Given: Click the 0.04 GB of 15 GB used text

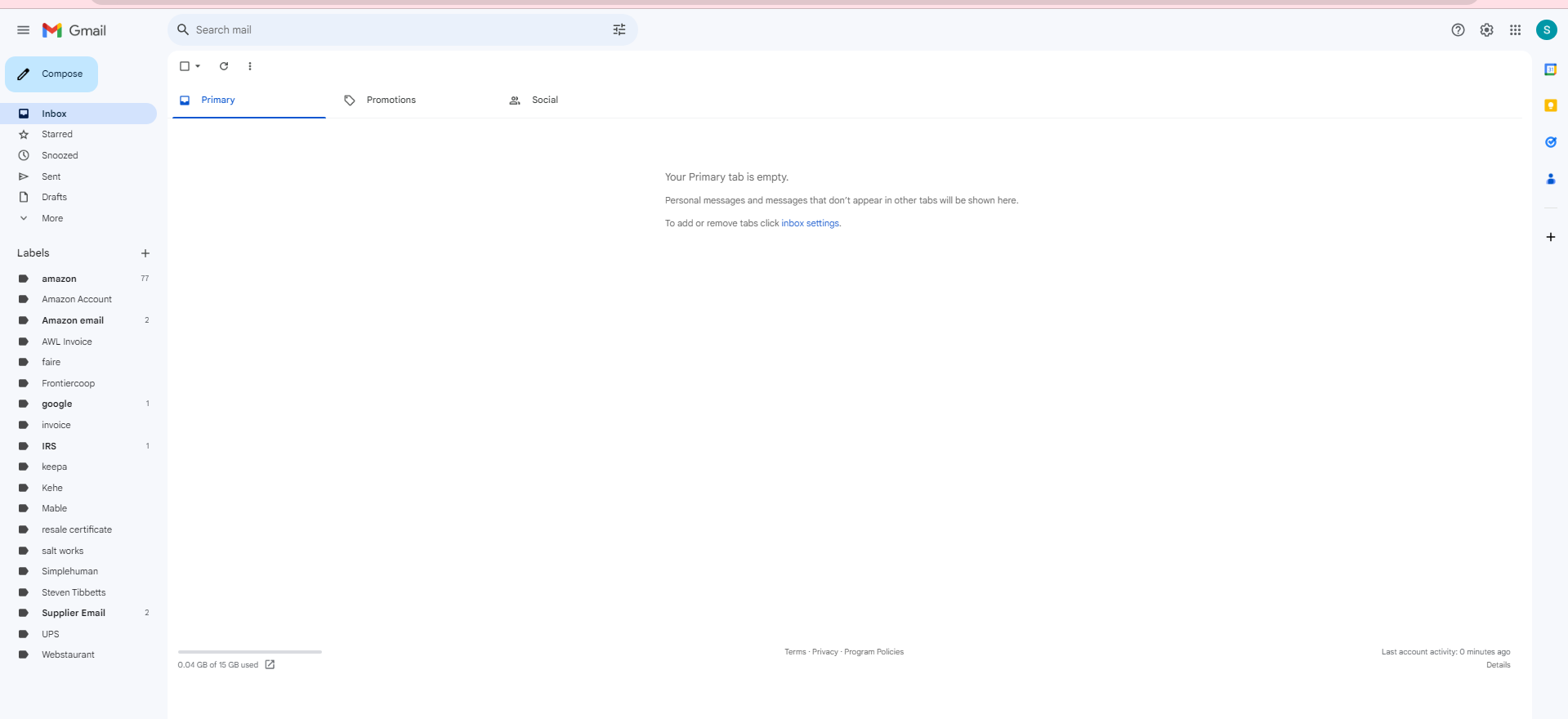Looking at the screenshot, I should tap(218, 665).
